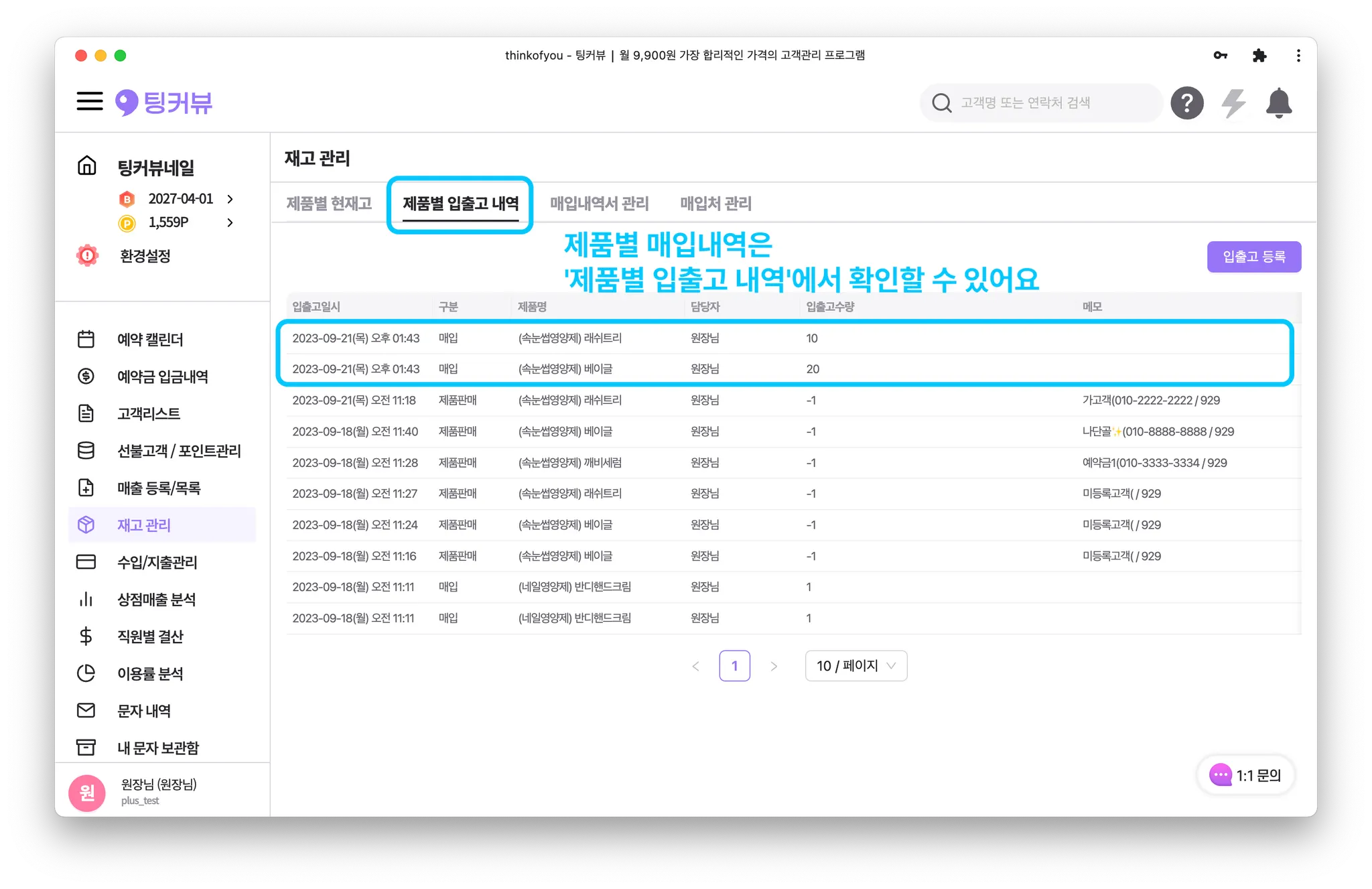Go to next page arrow in pagination

pos(774,666)
